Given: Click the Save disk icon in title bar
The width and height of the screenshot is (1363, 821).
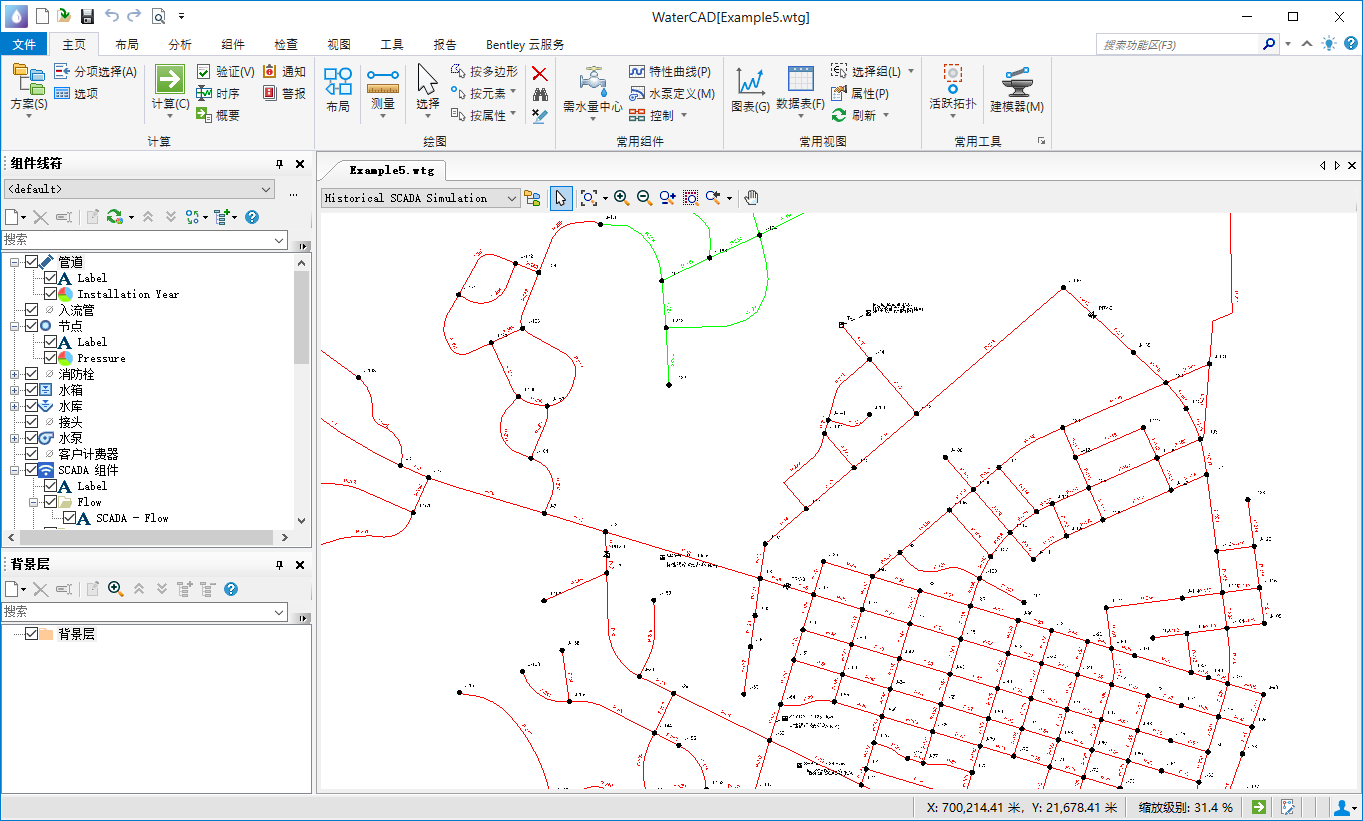Looking at the screenshot, I should point(87,16).
